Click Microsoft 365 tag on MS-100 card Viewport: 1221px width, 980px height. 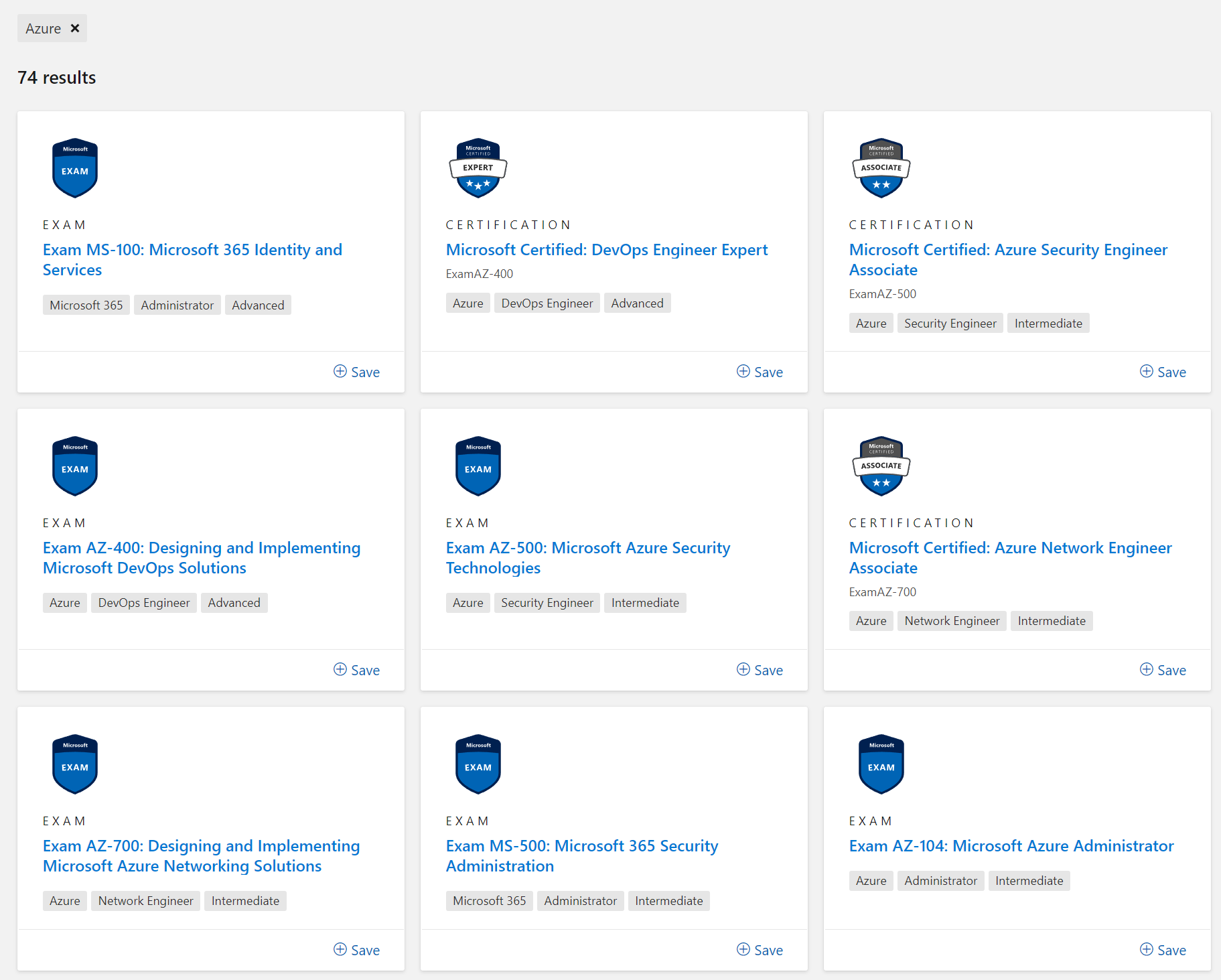click(x=86, y=305)
